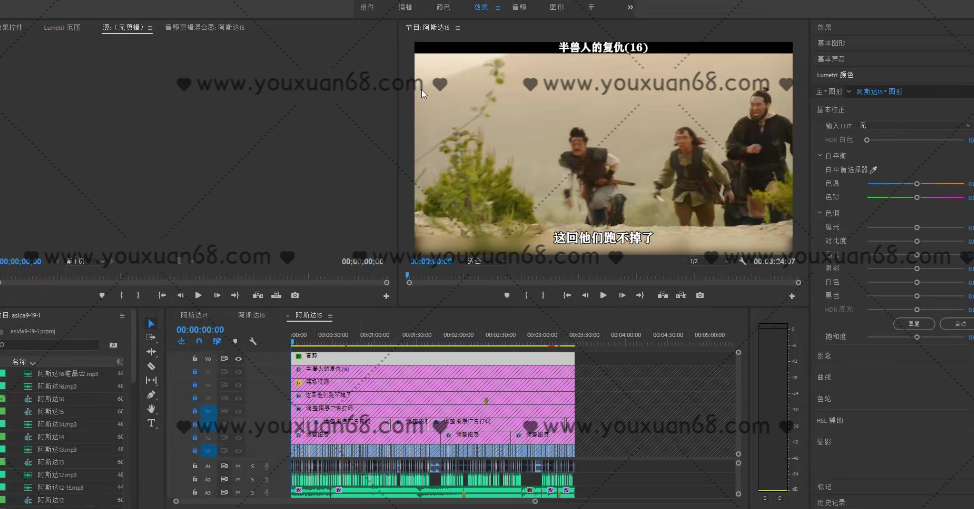974x509 pixels.
Task: Select the Type tool
Action: [x=151, y=423]
